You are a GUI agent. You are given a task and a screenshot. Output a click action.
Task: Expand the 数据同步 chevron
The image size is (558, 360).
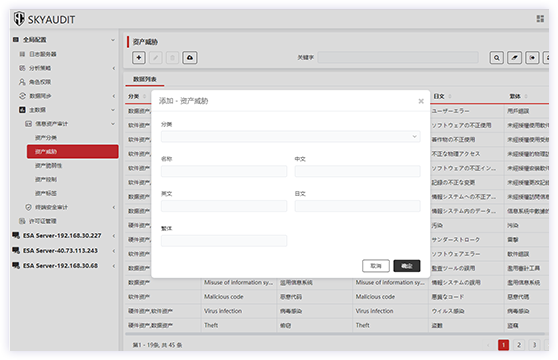pos(114,96)
